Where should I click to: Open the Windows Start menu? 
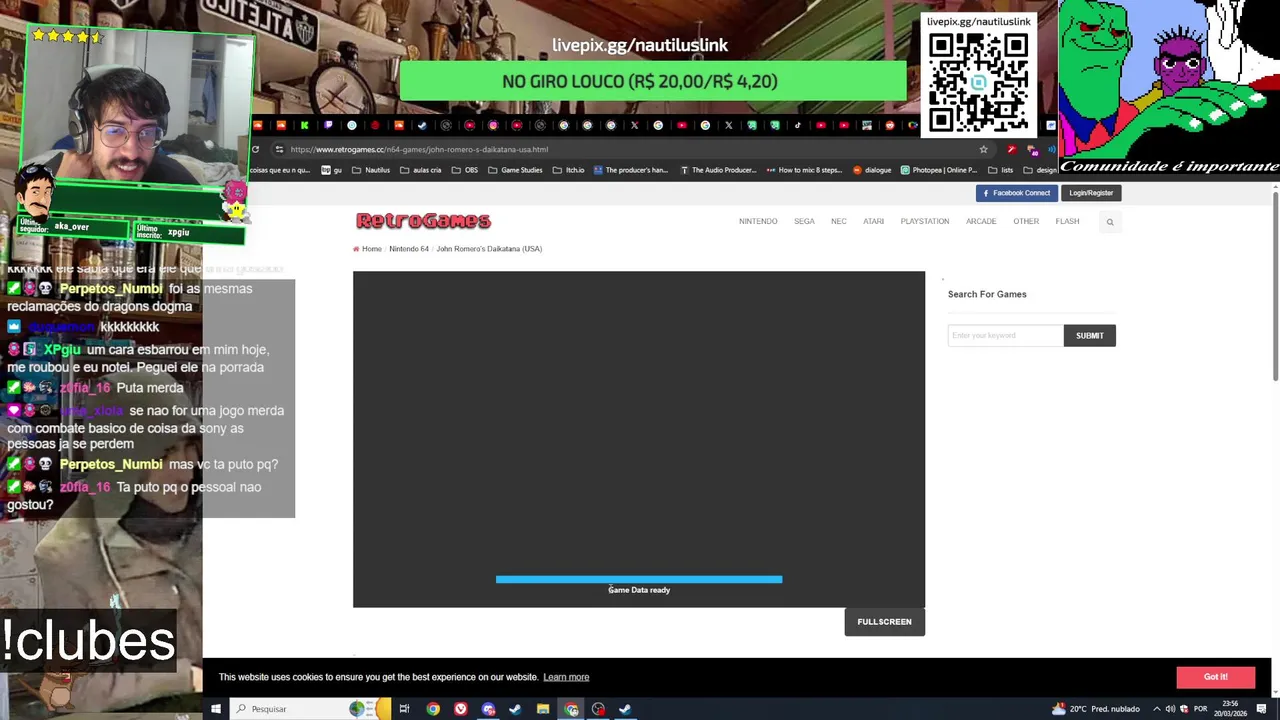tap(215, 709)
